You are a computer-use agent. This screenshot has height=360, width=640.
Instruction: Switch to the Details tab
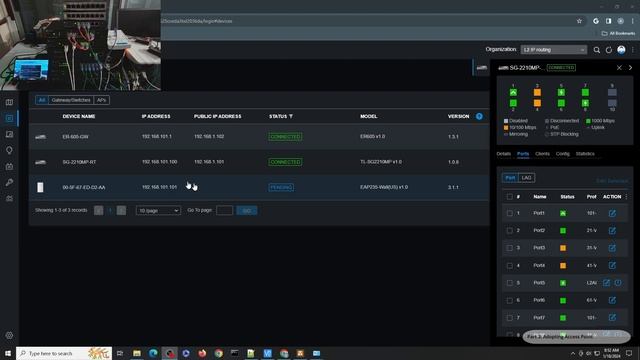click(504, 154)
